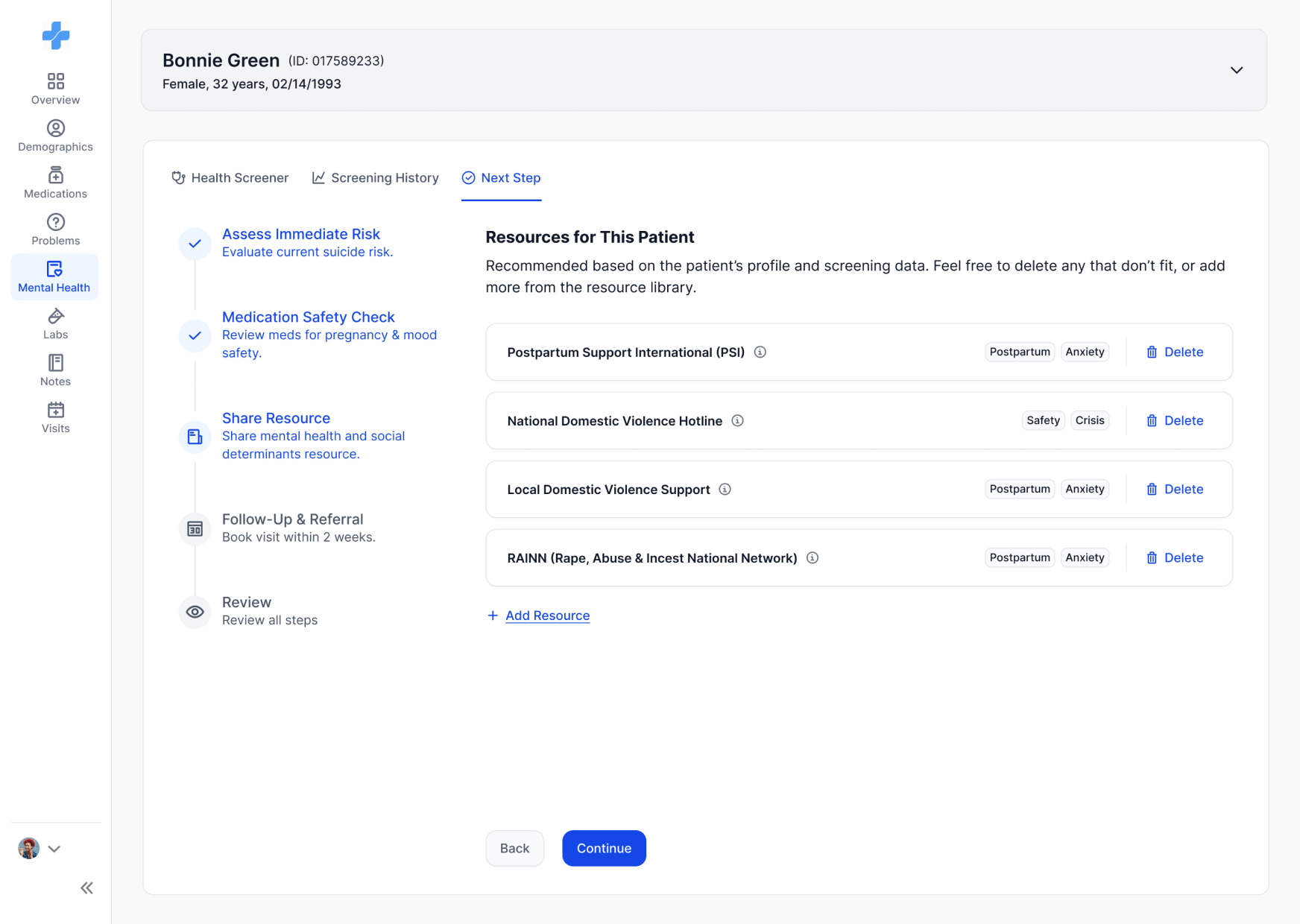Delete Postpartum Support International resource

point(1175,352)
